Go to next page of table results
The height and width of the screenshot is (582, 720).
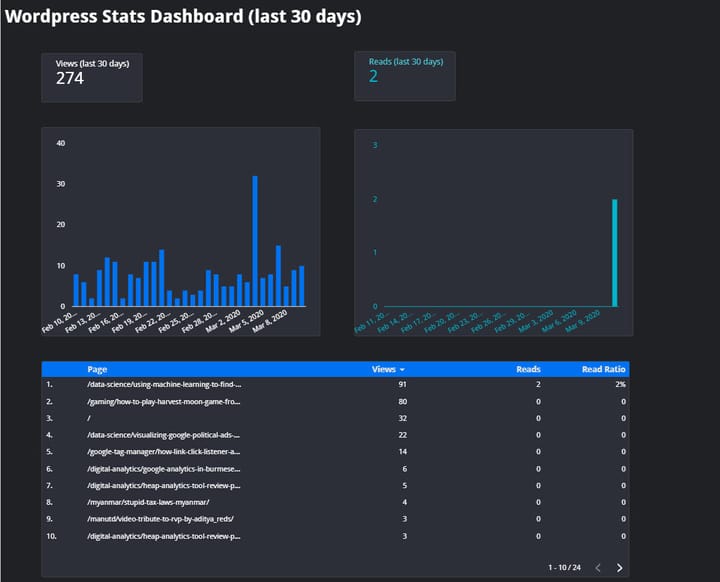click(619, 568)
